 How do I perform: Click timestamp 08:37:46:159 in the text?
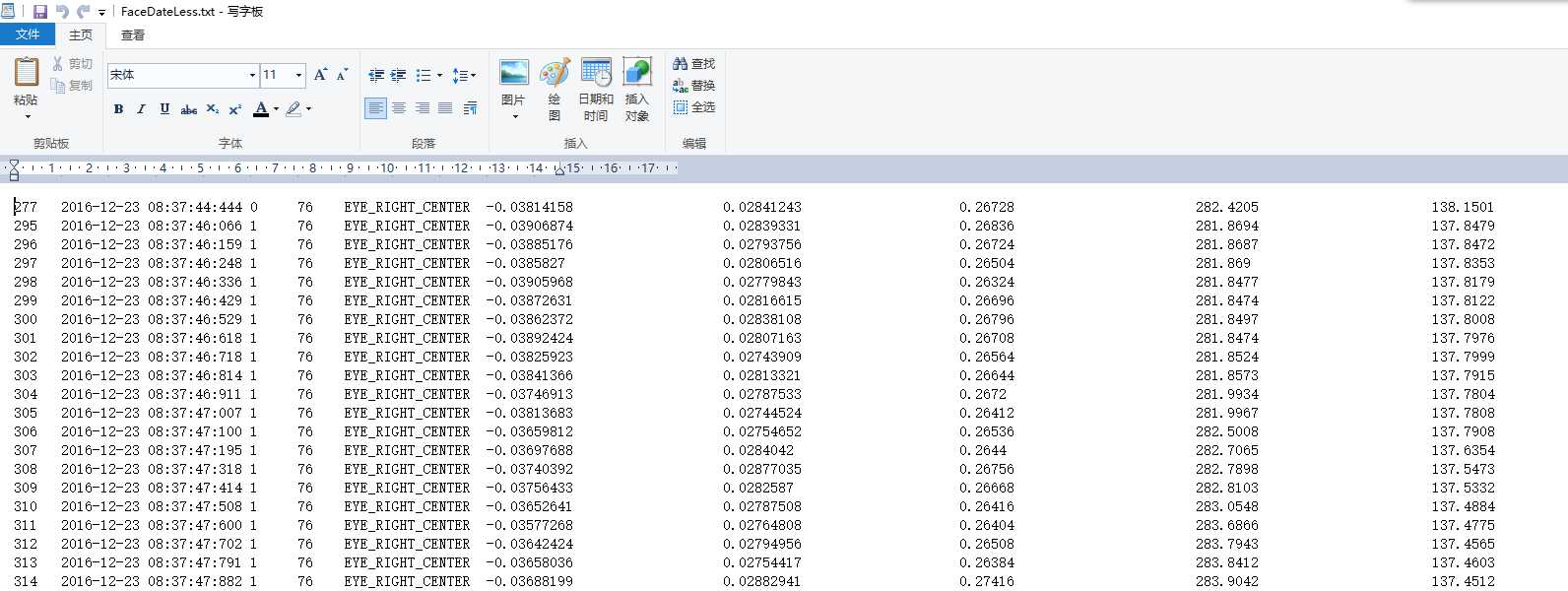click(195, 244)
